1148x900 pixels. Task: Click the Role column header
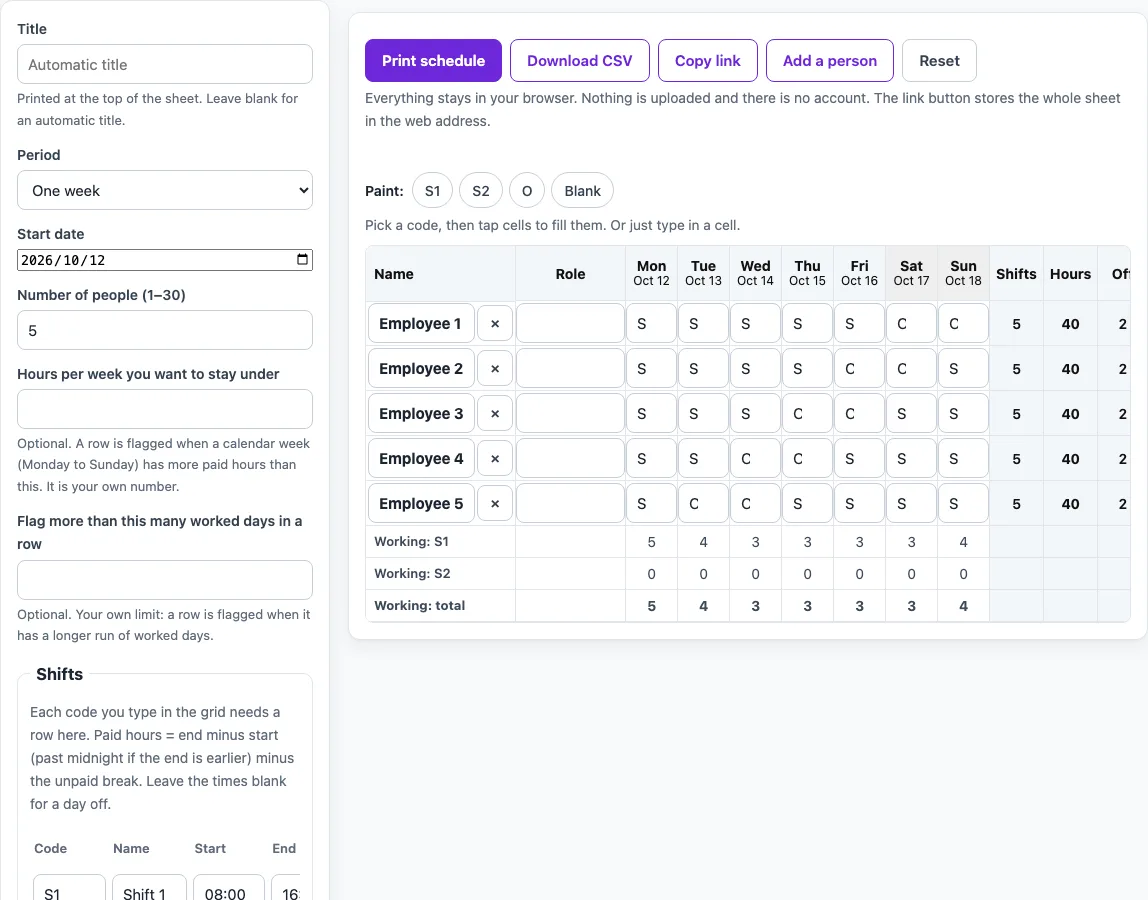[570, 274]
